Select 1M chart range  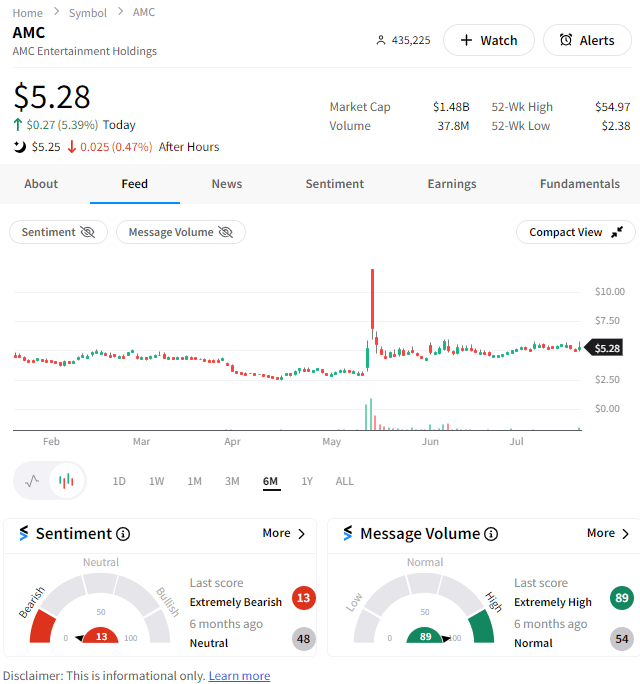pyautogui.click(x=195, y=481)
